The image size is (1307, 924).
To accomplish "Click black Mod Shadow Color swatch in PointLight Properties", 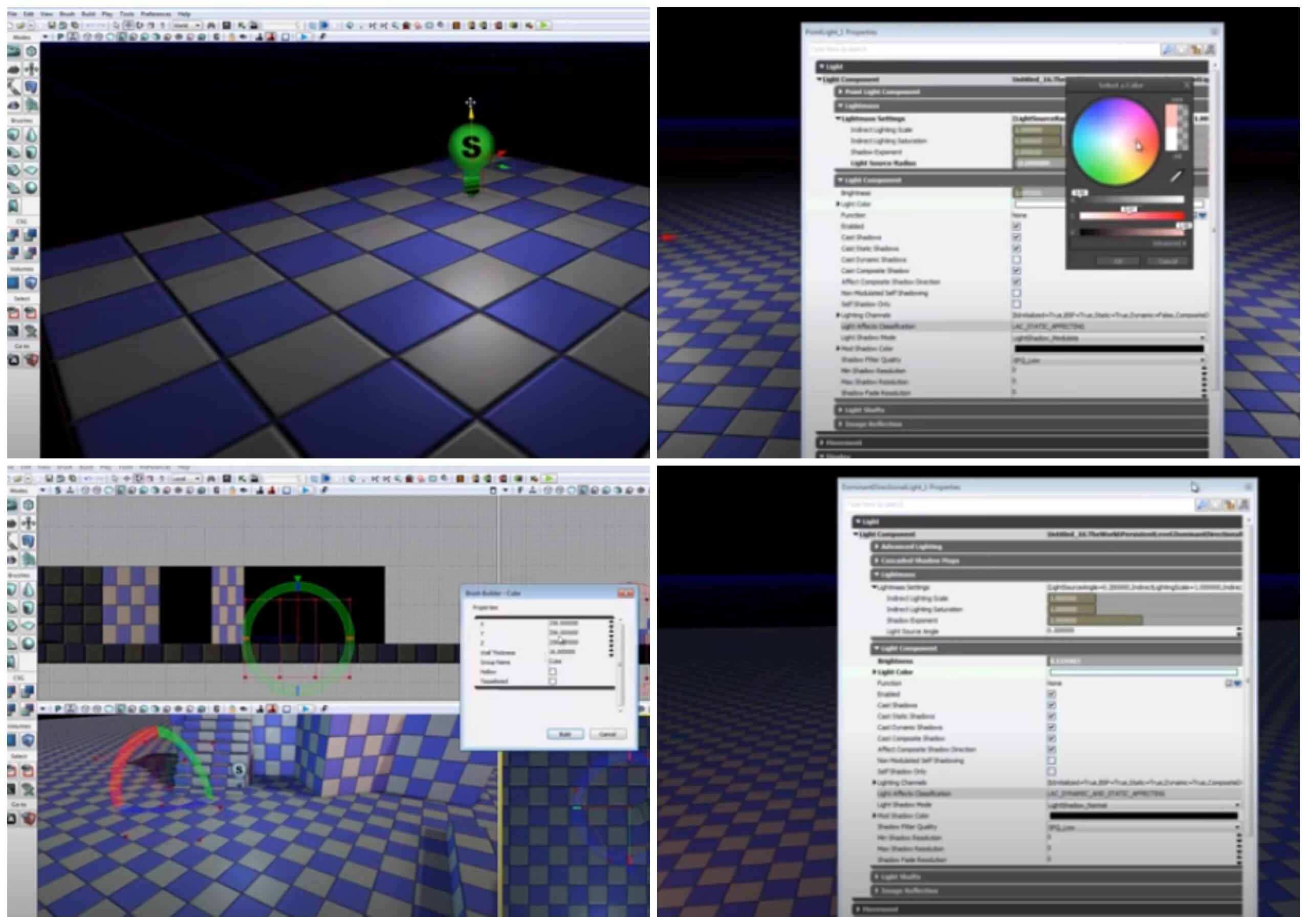I will pos(1108,349).
